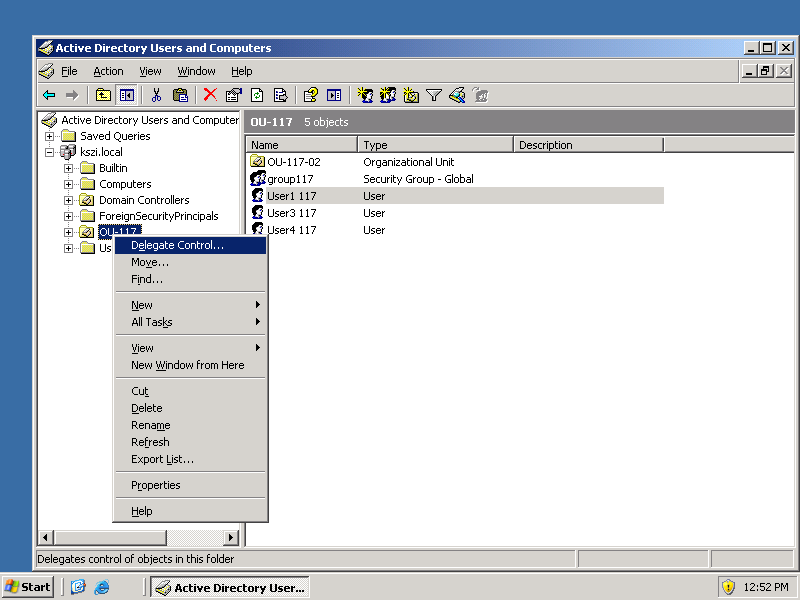
Task: Click the Refresh toolbar icon
Action: tap(257, 95)
